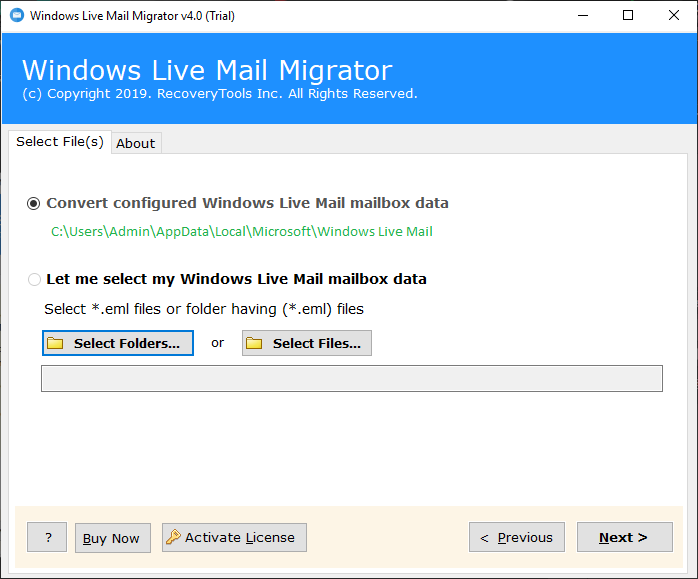Click the window title text in title bar
Image resolution: width=698 pixels, height=579 pixels.
tap(132, 16)
